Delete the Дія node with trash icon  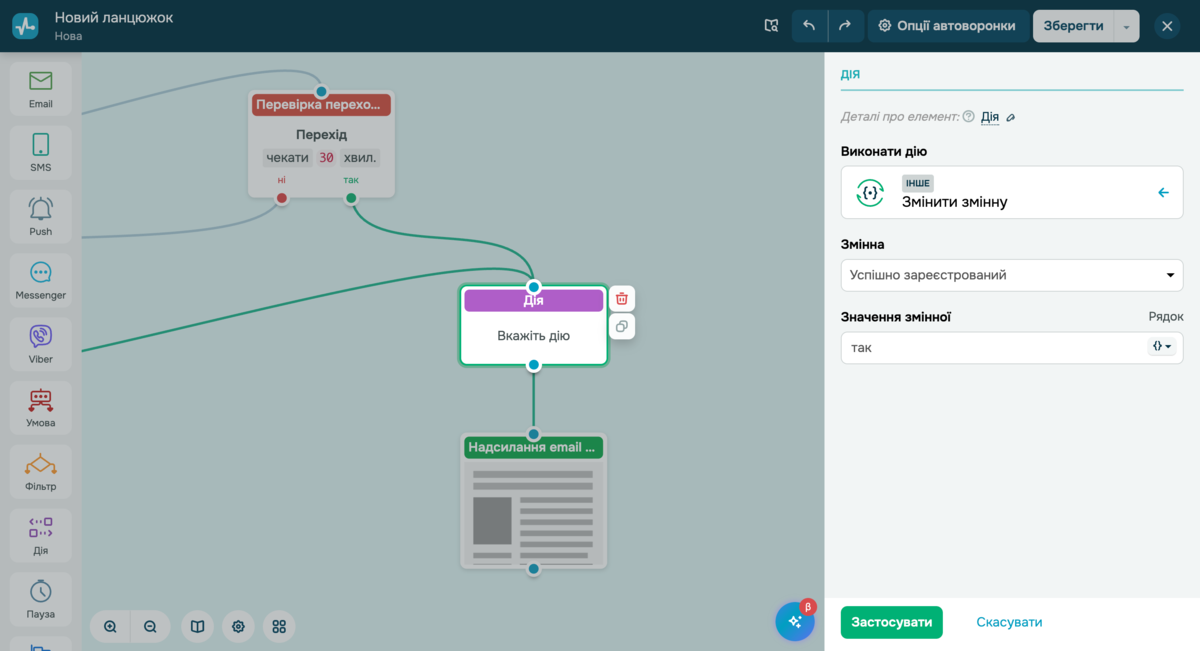tap(622, 298)
